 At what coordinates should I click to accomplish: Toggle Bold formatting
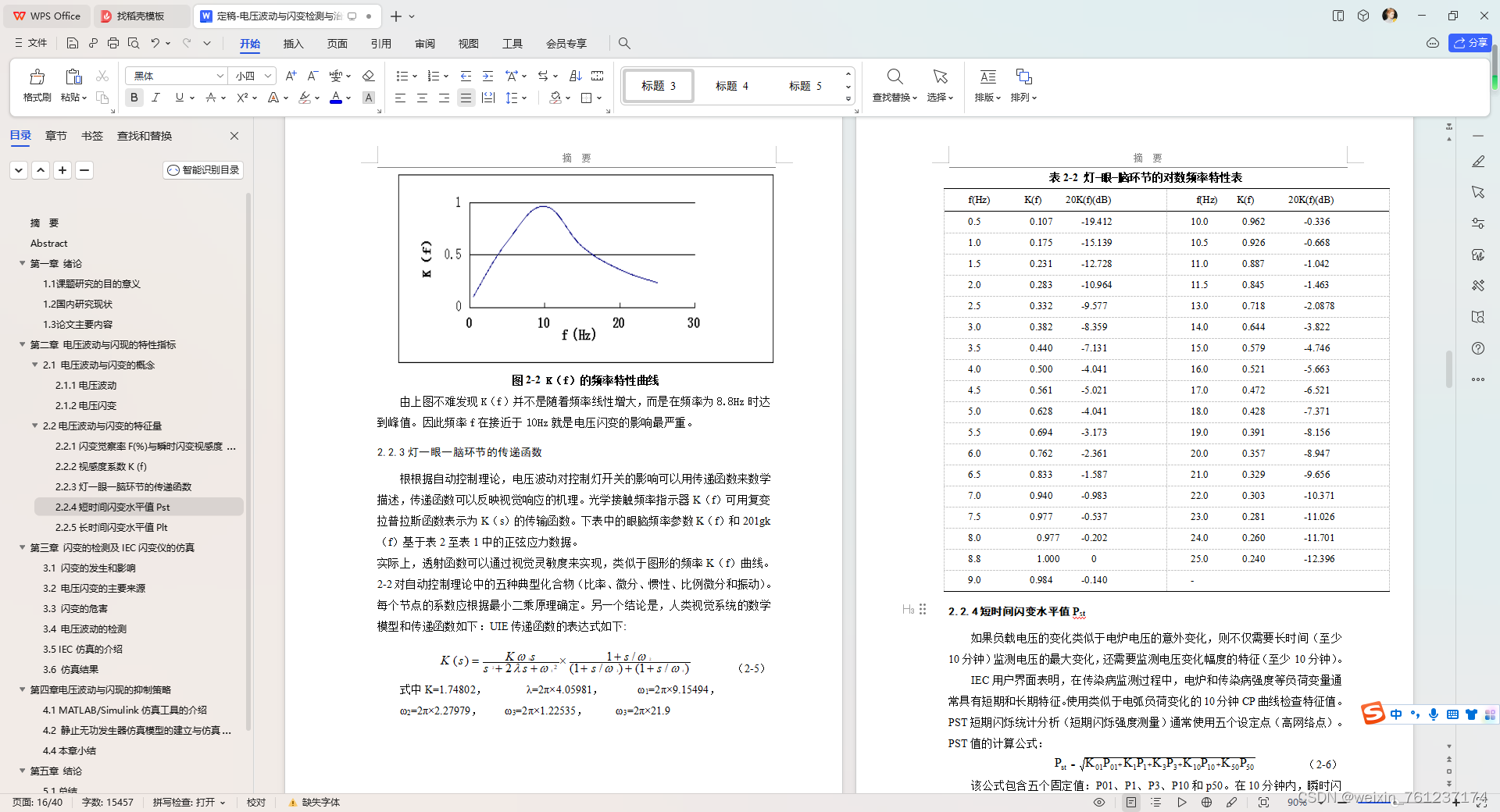point(134,98)
